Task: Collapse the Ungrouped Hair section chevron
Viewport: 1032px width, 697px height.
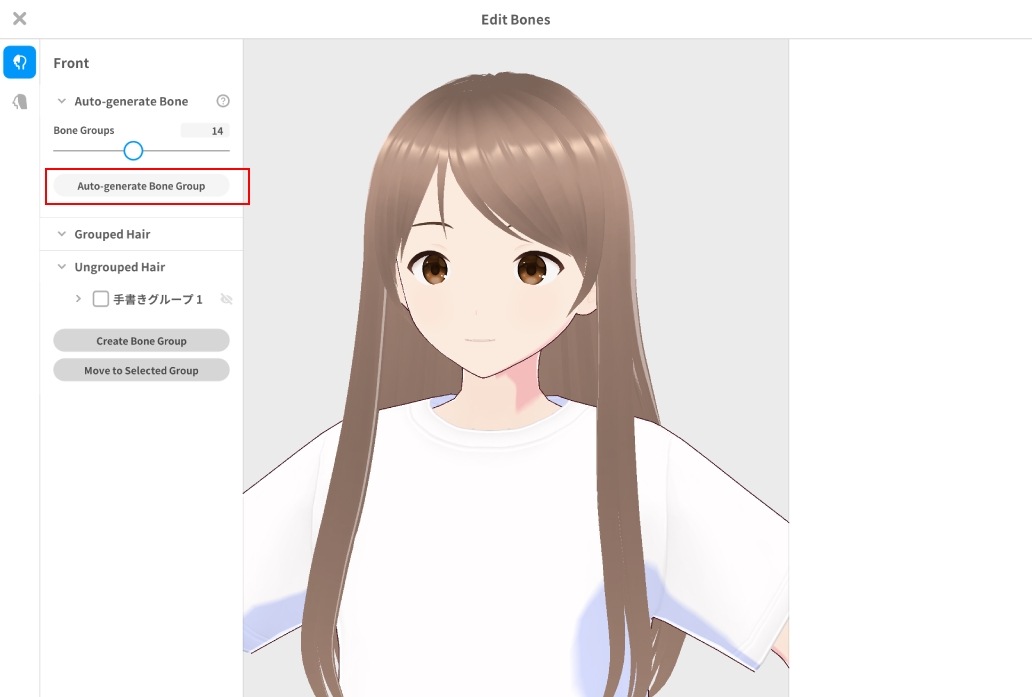Action: pyautogui.click(x=62, y=267)
